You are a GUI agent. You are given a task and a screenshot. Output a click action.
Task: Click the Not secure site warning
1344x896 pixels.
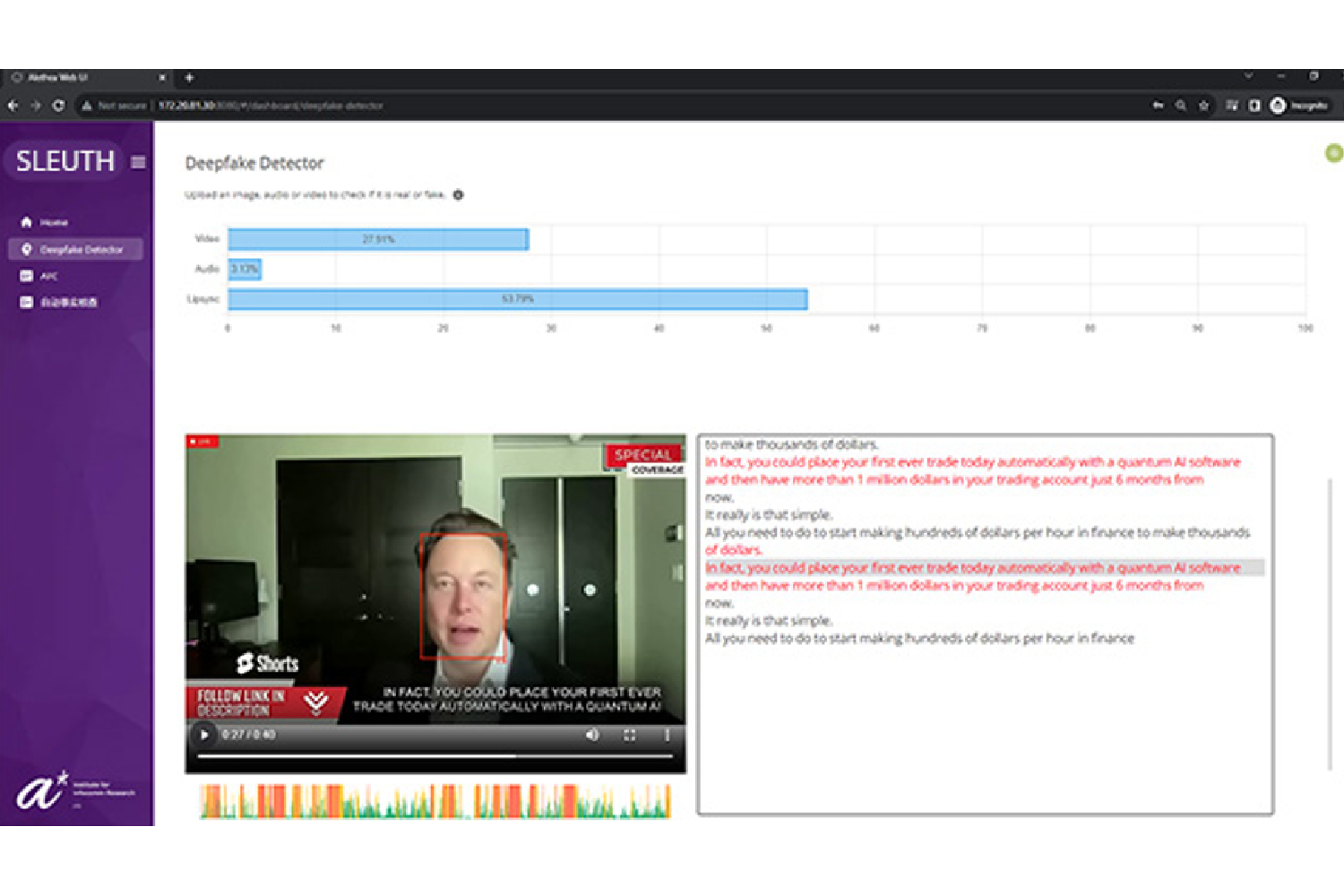114,106
